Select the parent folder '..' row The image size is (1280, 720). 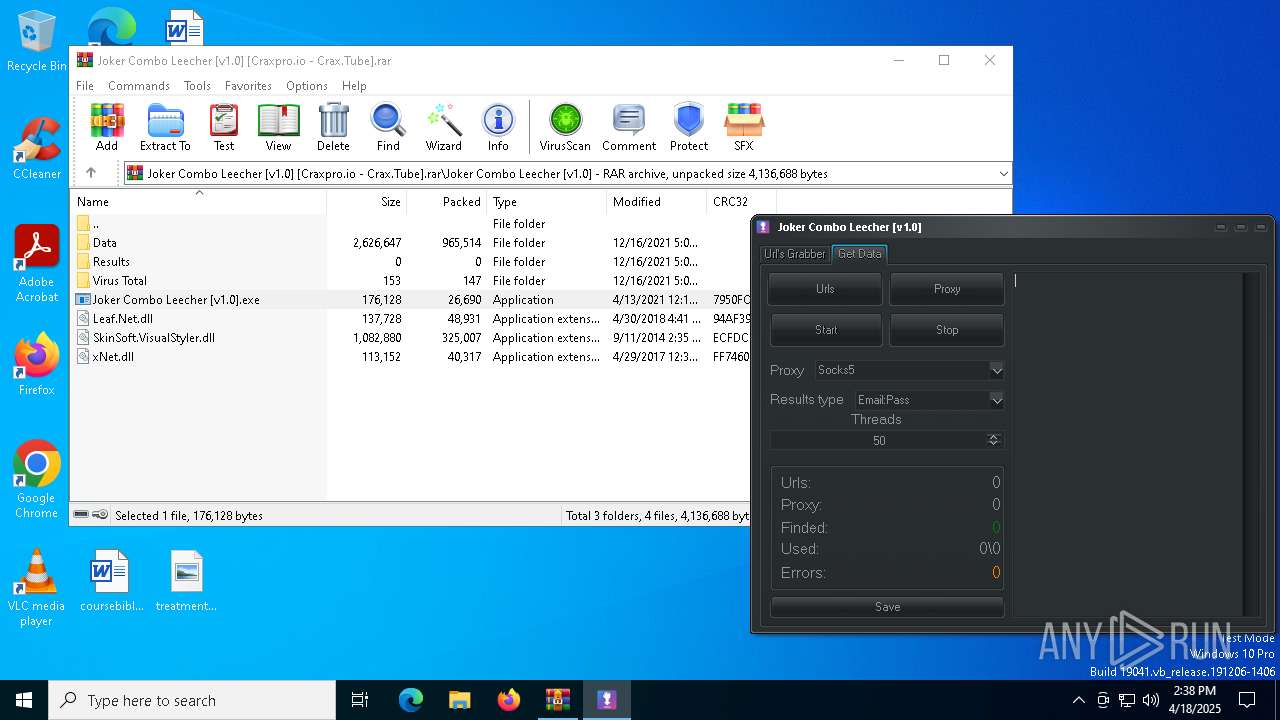(410, 224)
